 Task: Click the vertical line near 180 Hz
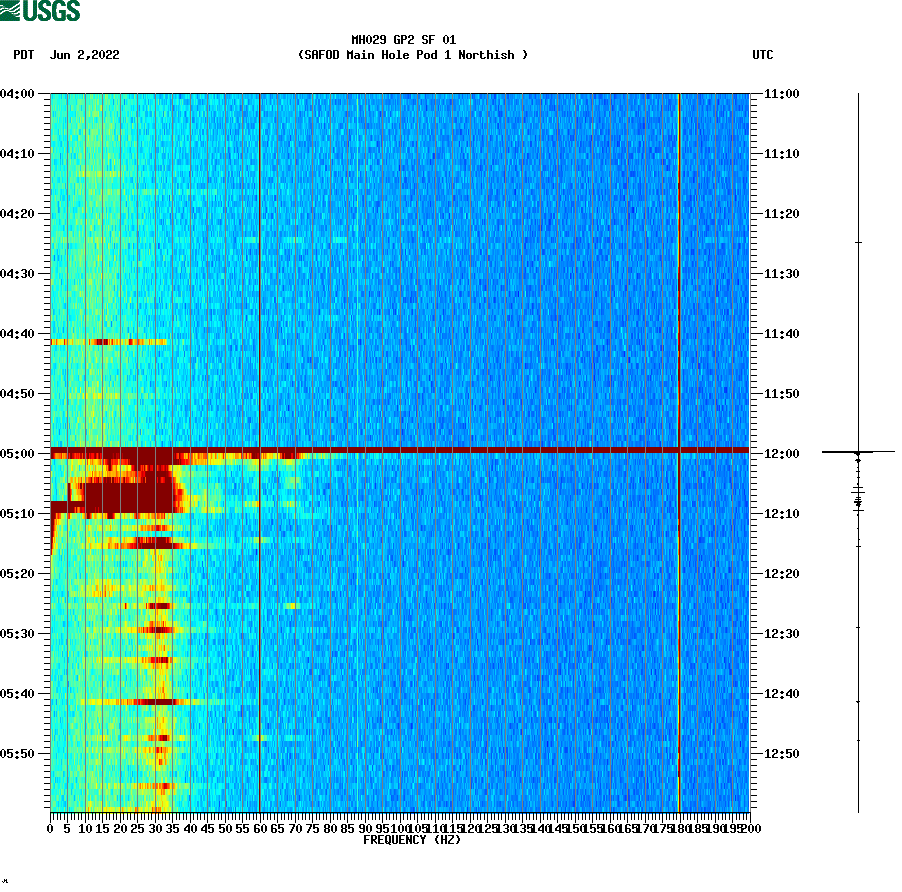click(x=678, y=400)
